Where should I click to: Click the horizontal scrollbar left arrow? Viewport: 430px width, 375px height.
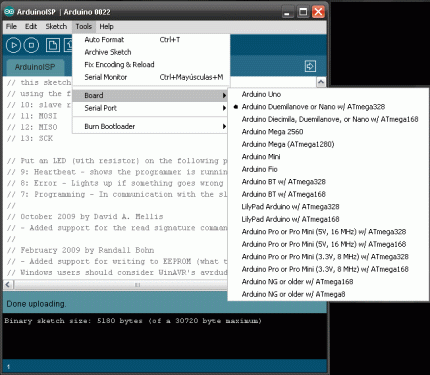coord(8,285)
